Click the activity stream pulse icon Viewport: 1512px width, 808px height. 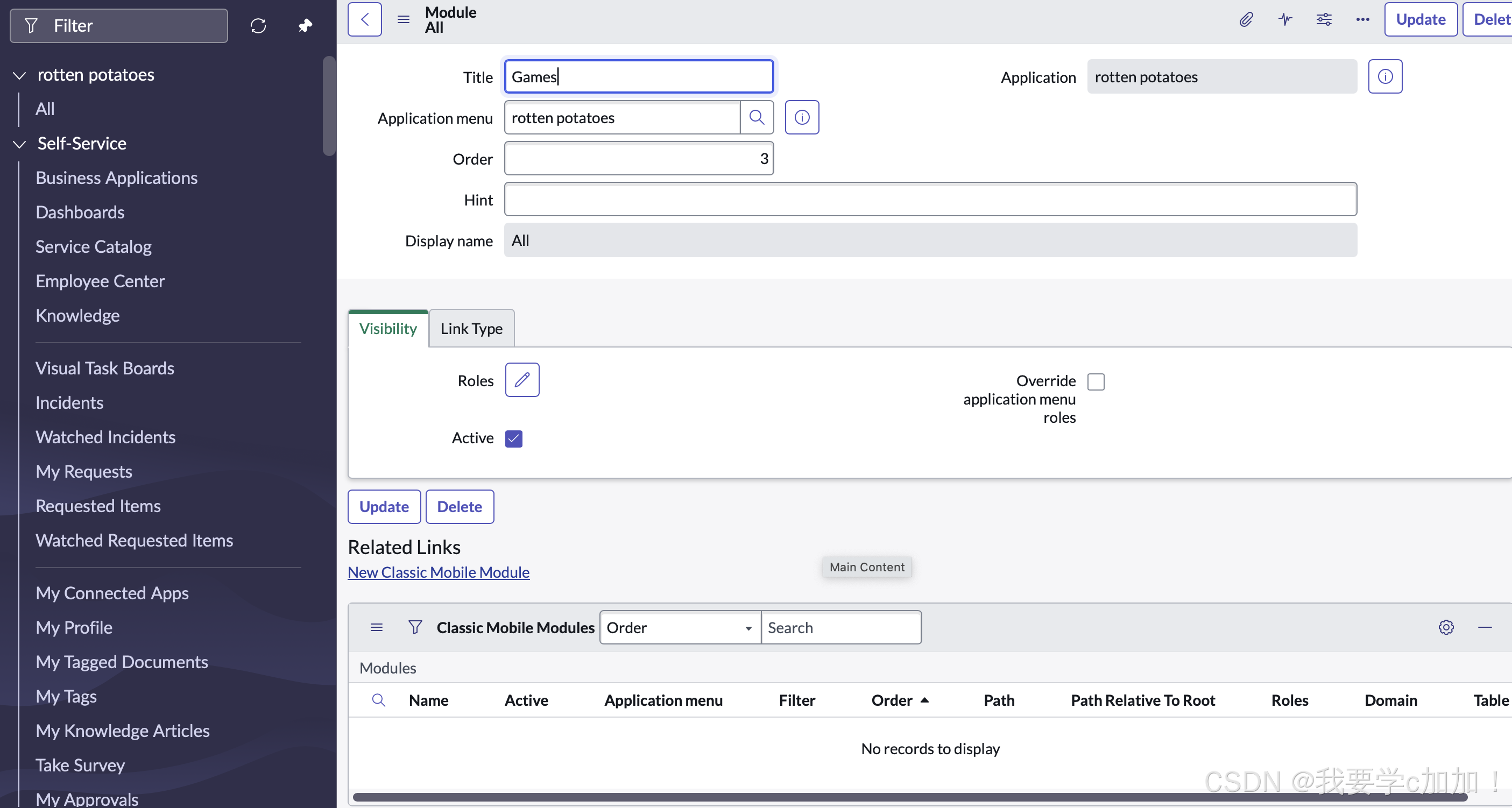pyautogui.click(x=1285, y=19)
